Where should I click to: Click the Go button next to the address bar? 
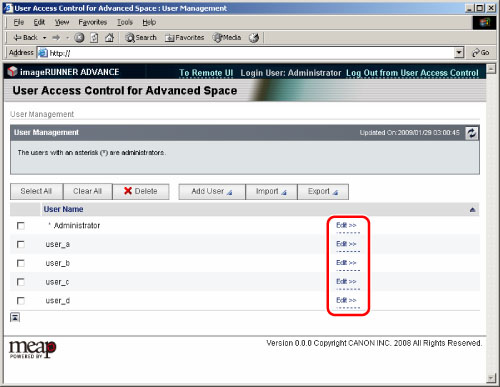[x=480, y=53]
